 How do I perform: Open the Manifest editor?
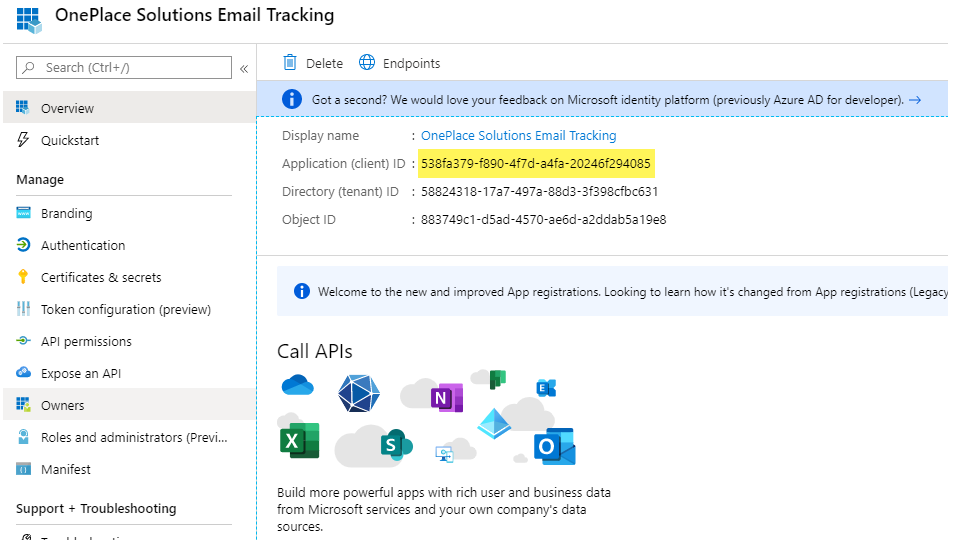(x=66, y=469)
